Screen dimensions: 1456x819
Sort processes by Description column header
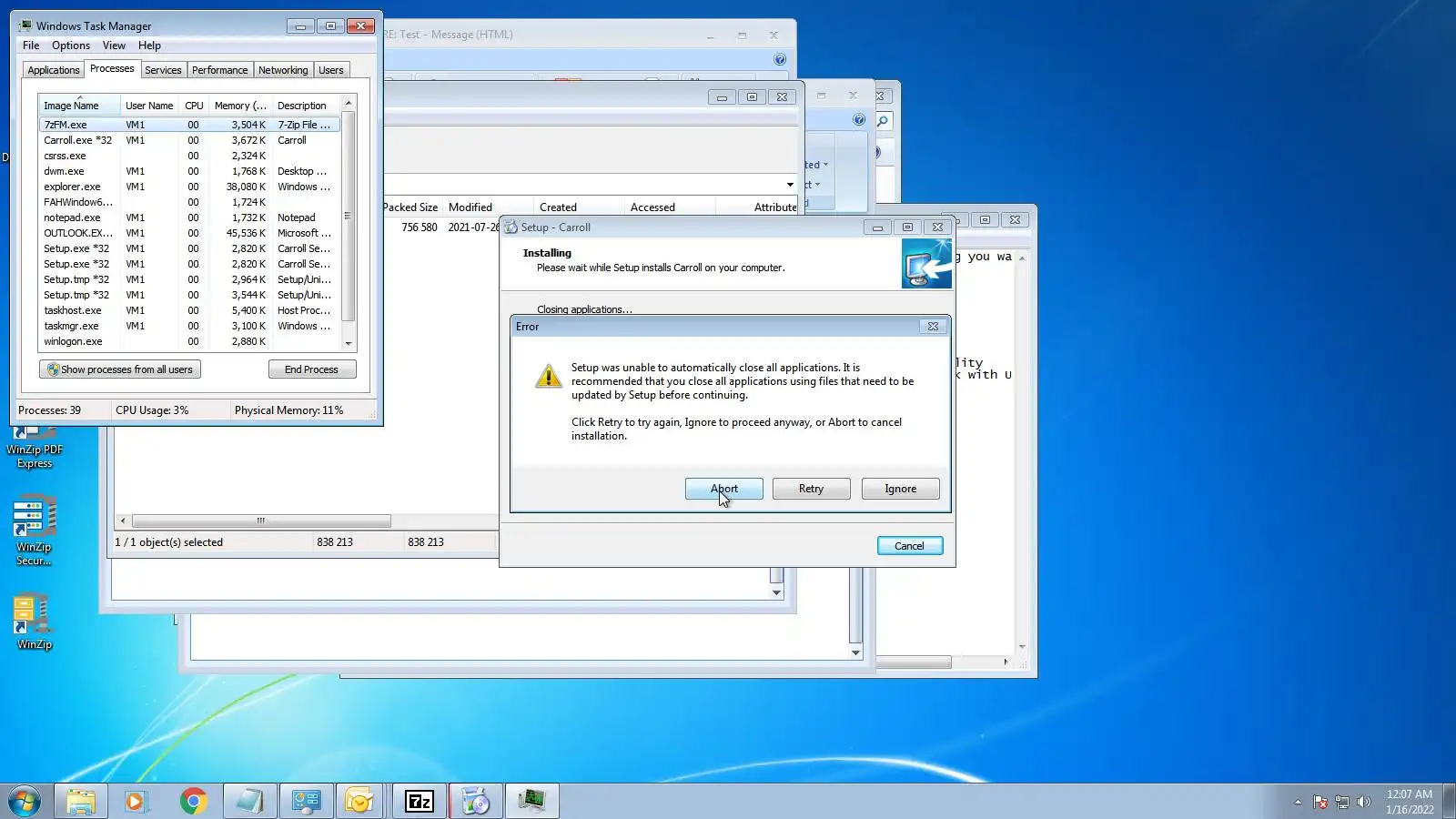click(306, 106)
